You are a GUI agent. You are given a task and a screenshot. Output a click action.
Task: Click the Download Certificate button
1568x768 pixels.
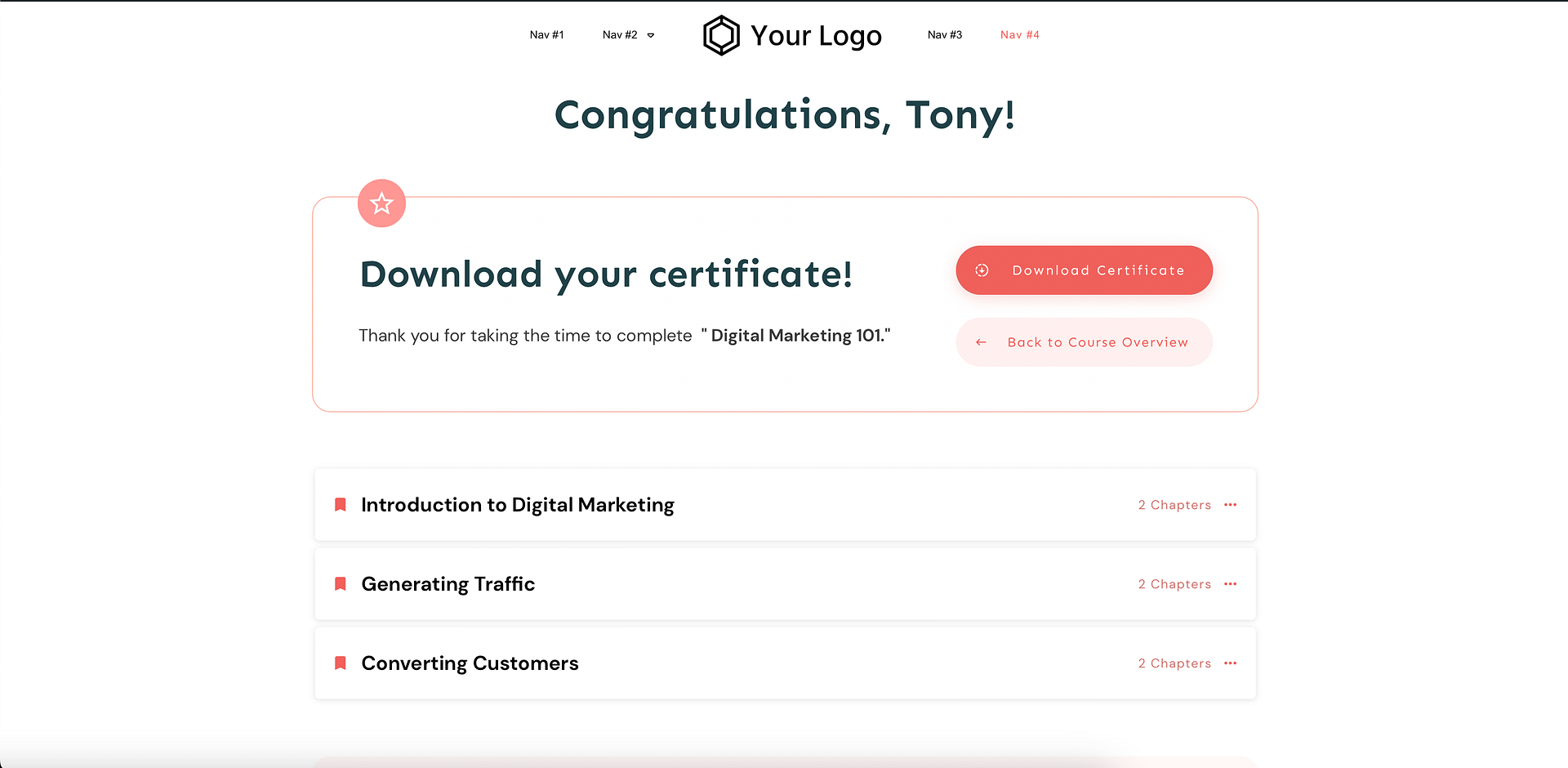point(1084,270)
